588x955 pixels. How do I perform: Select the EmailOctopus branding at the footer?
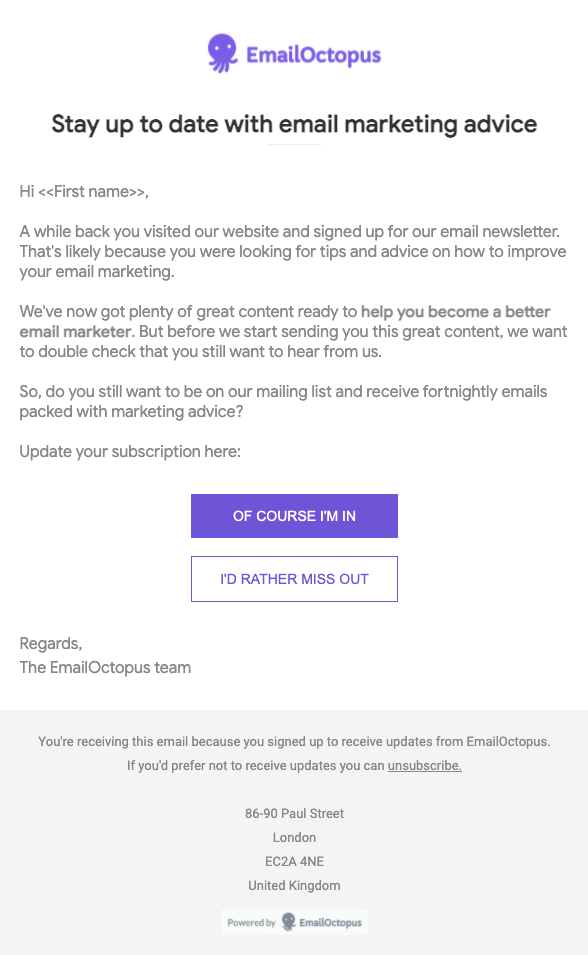click(x=330, y=921)
